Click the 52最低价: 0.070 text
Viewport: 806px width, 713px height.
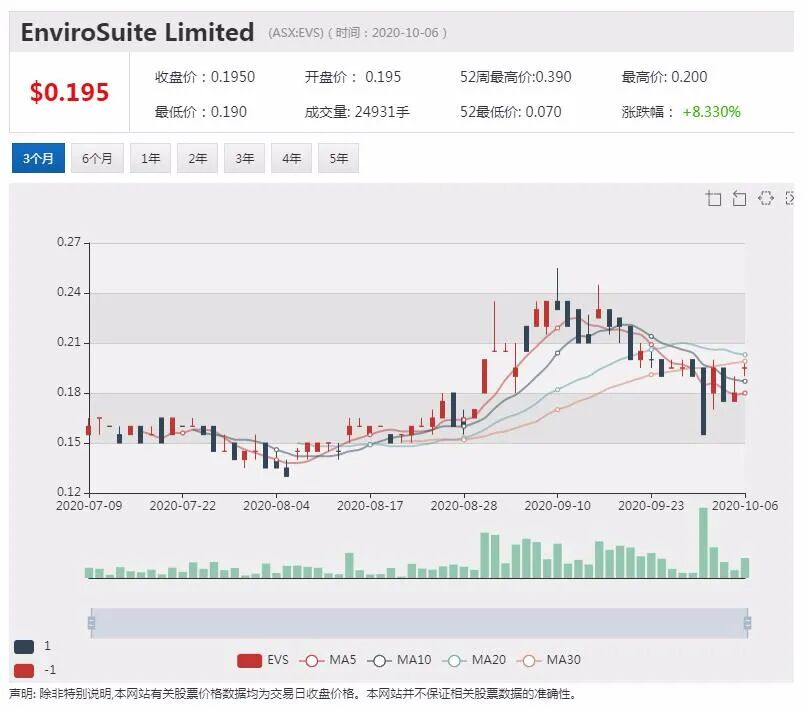(x=510, y=112)
